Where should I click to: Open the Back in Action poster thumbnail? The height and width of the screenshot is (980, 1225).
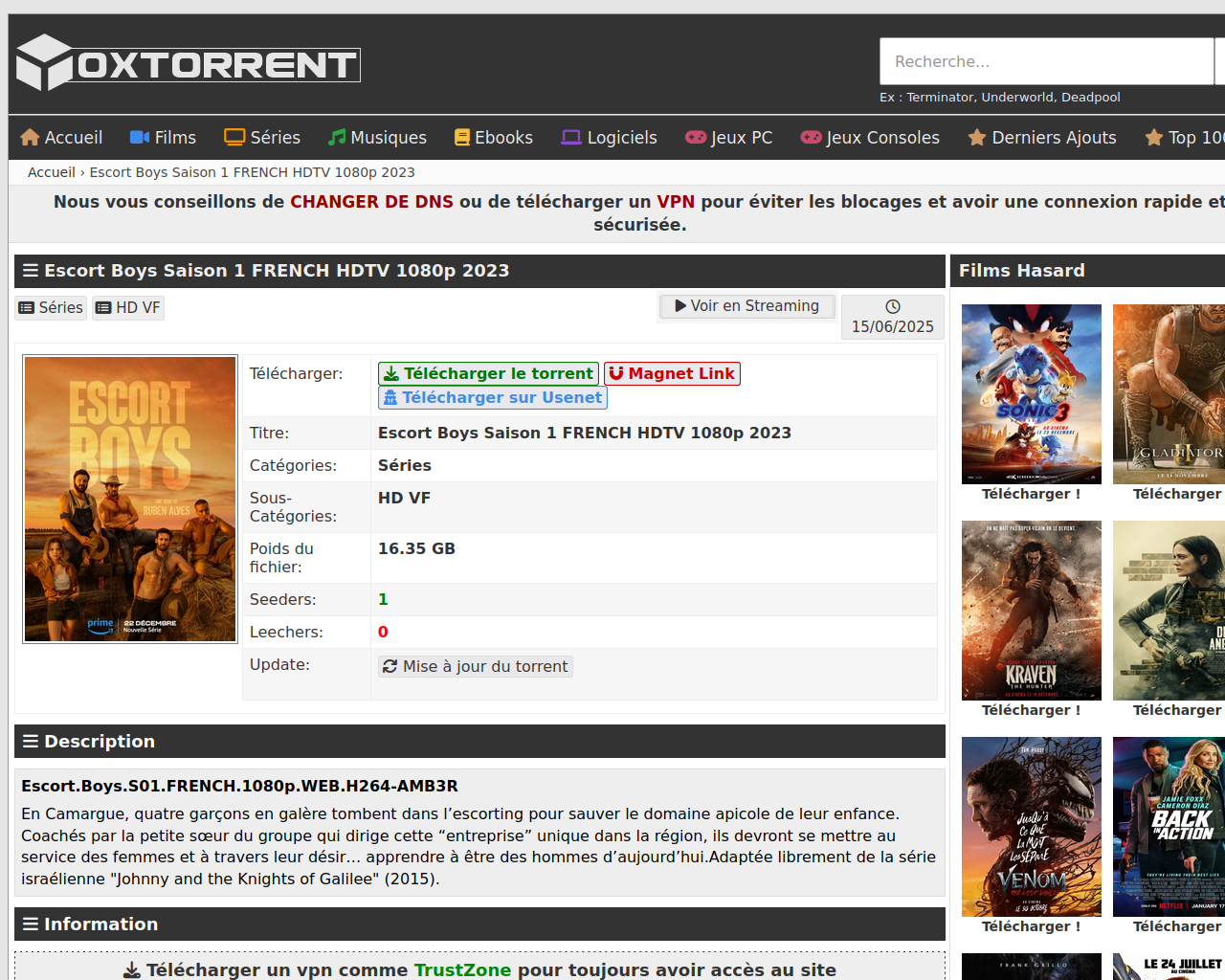click(x=1169, y=827)
